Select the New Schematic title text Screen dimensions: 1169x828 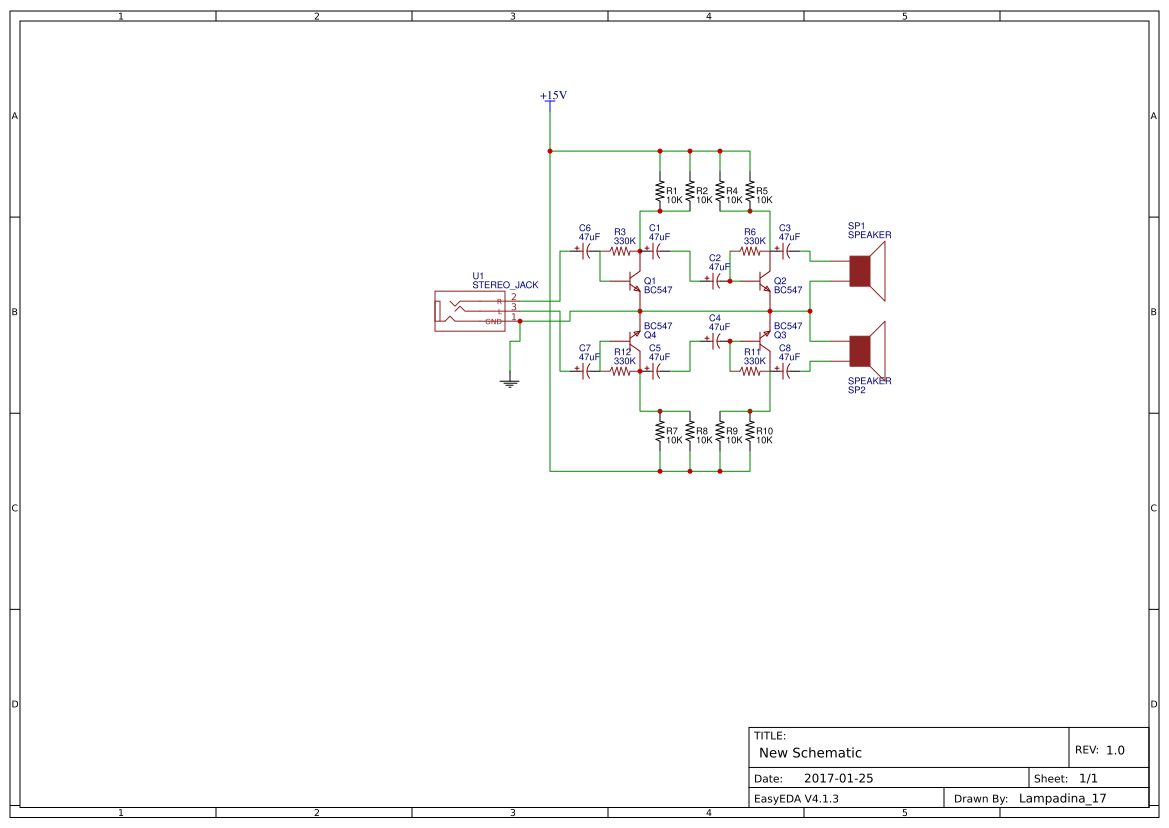click(x=809, y=752)
